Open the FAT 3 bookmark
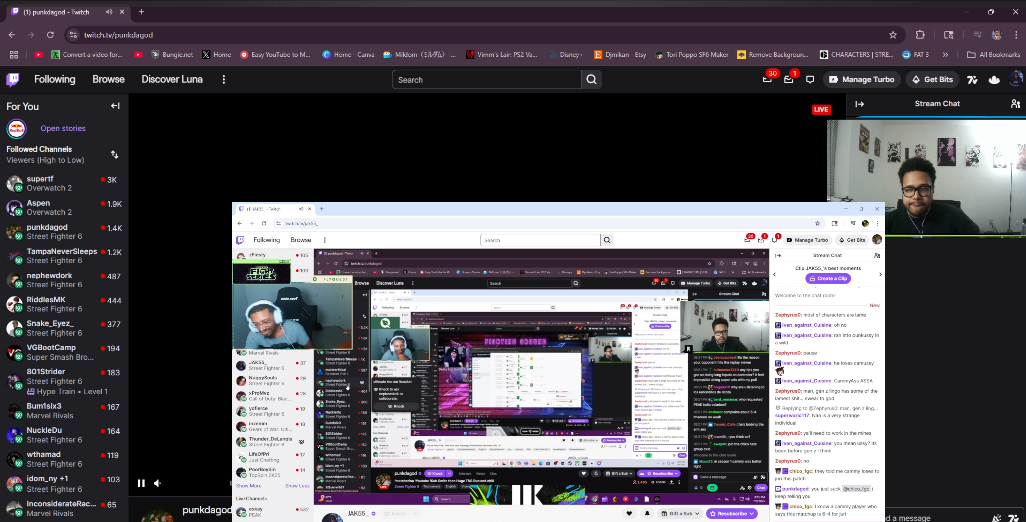 [x=915, y=55]
